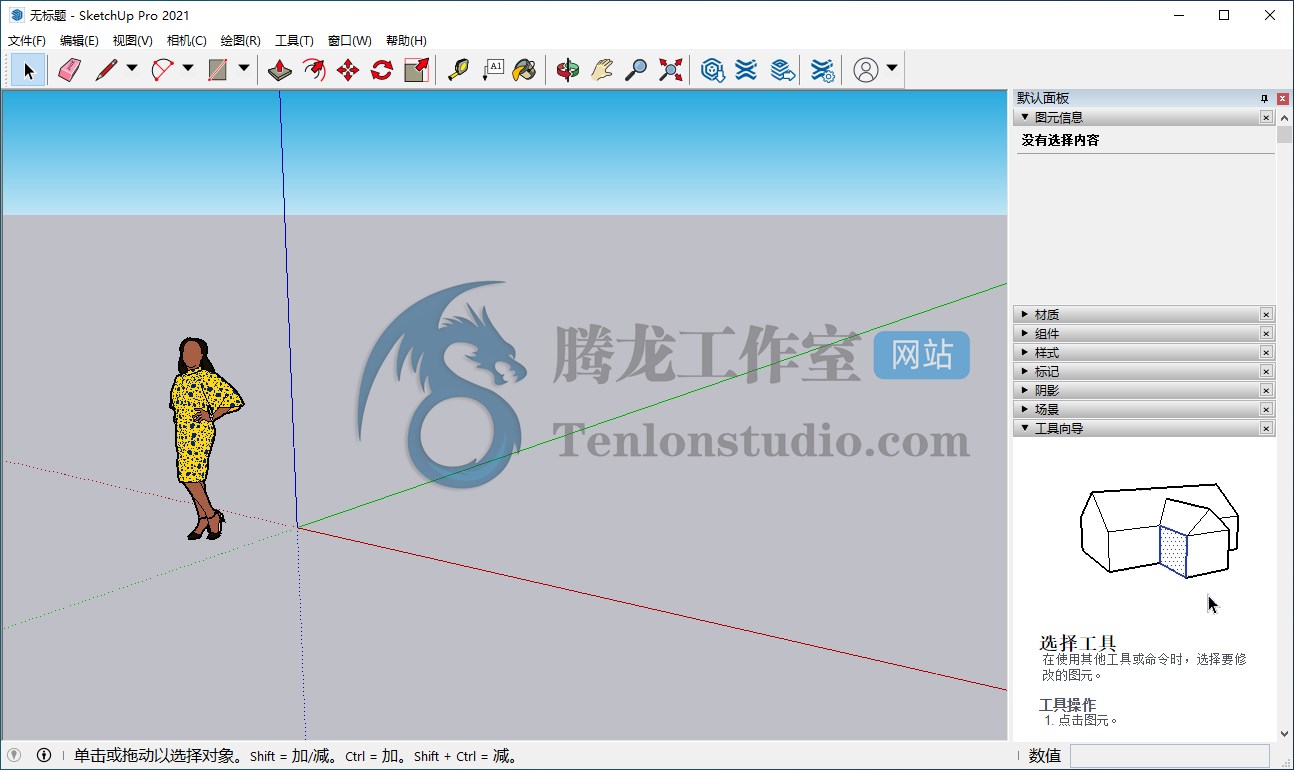Open the 相机(C) menu
Image resolution: width=1294 pixels, height=770 pixels.
(x=187, y=41)
